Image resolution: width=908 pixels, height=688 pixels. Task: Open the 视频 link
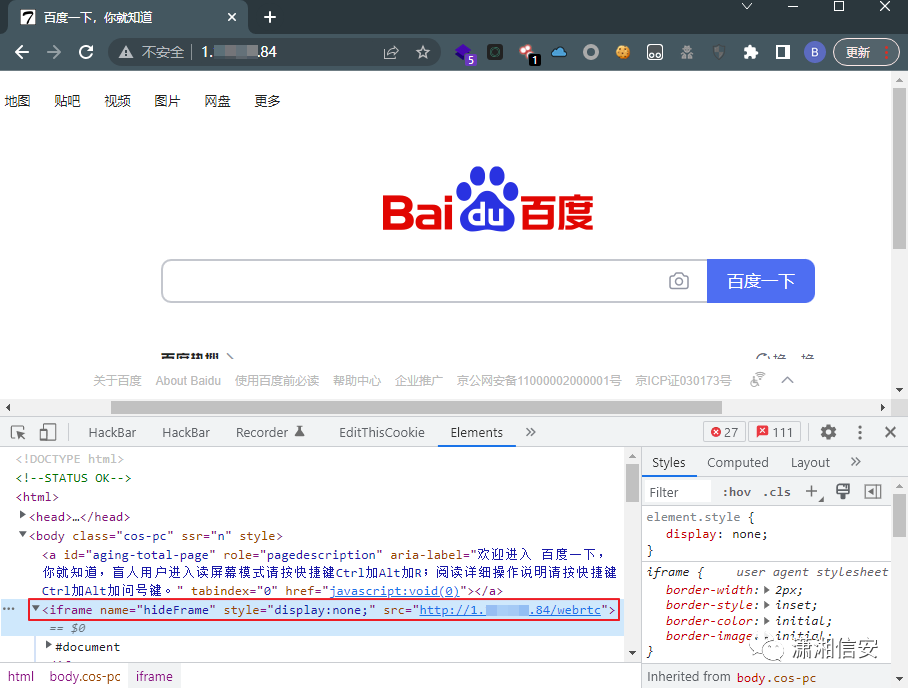117,101
